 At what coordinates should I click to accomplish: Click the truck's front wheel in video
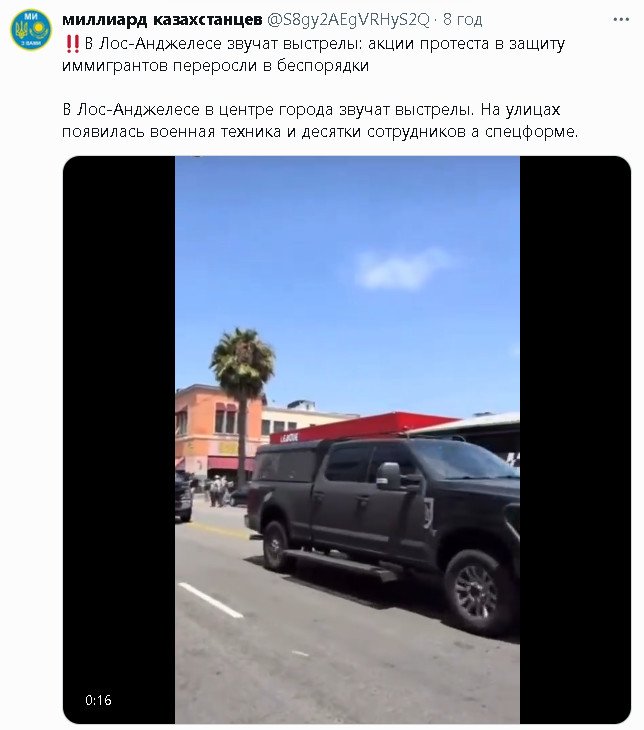tap(475, 592)
